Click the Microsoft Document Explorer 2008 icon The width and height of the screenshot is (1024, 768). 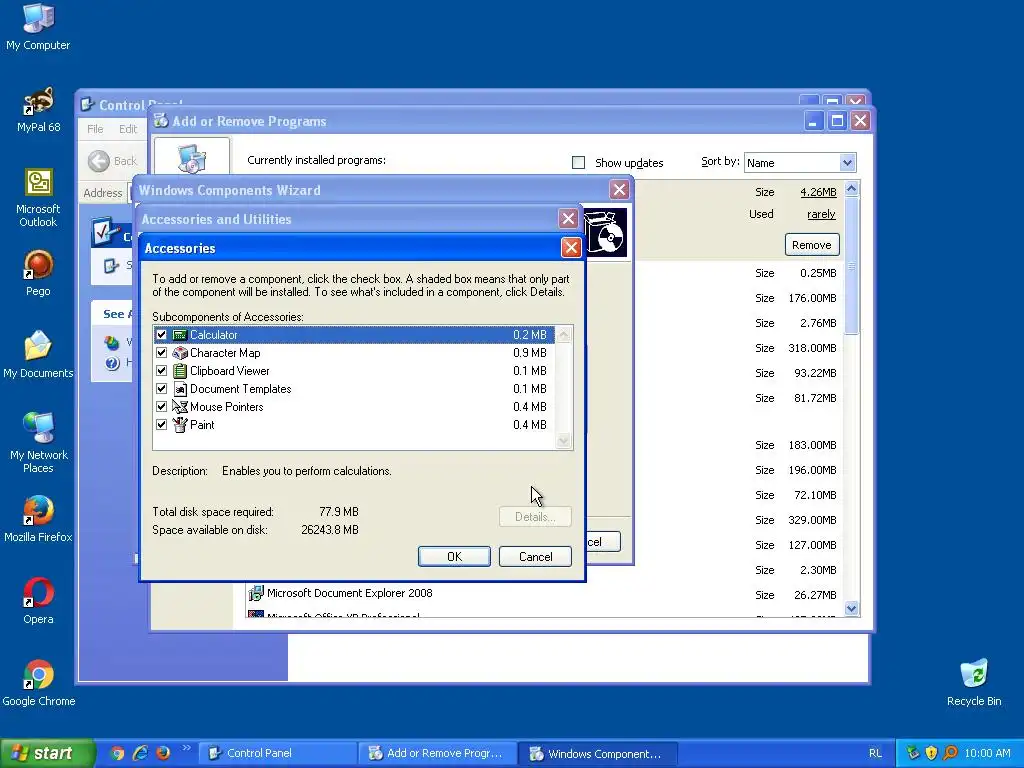coord(256,593)
